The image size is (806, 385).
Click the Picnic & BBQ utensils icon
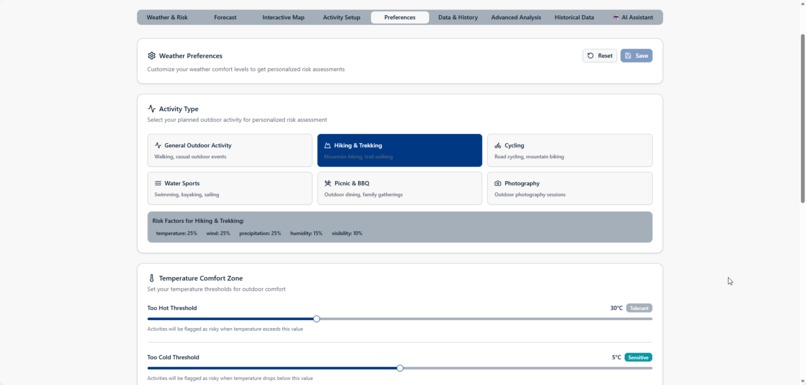pos(327,184)
